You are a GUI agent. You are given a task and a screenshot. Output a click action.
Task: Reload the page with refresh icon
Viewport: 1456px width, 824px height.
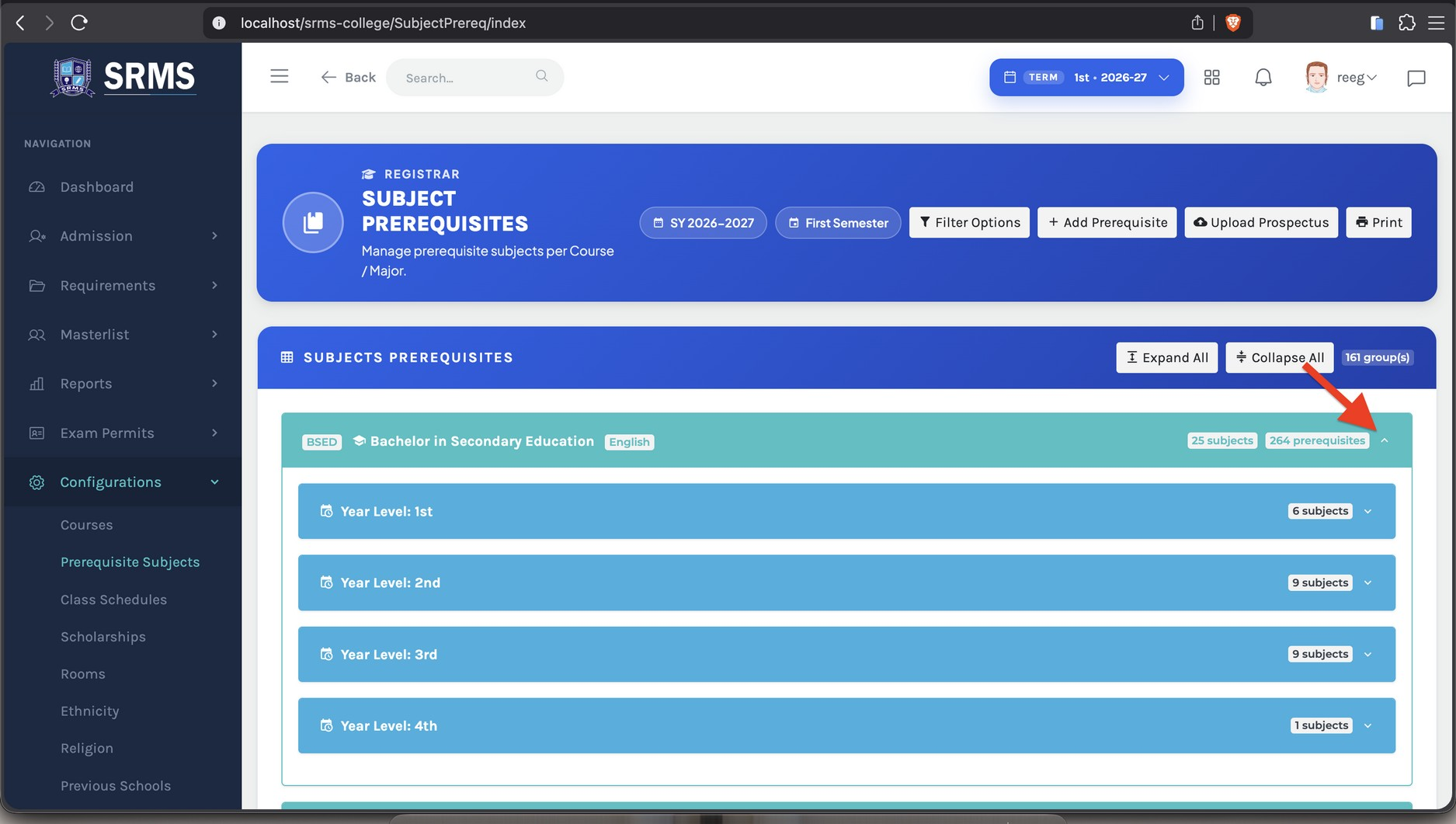tap(79, 23)
